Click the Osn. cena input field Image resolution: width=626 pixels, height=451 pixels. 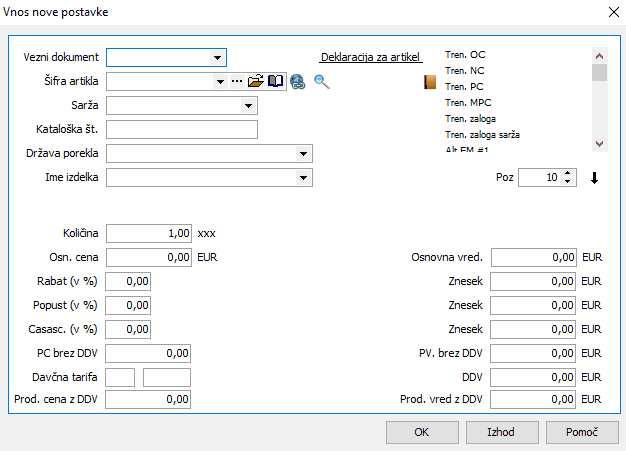click(x=149, y=257)
